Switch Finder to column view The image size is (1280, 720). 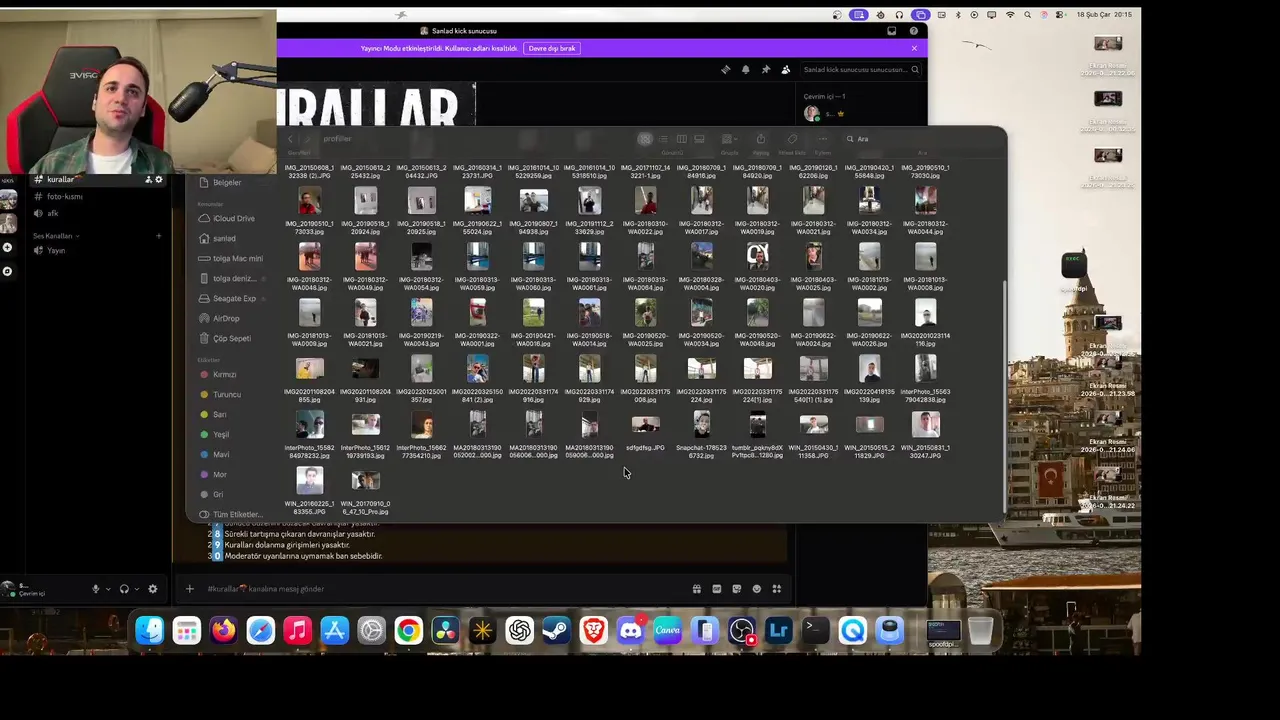[x=681, y=139]
